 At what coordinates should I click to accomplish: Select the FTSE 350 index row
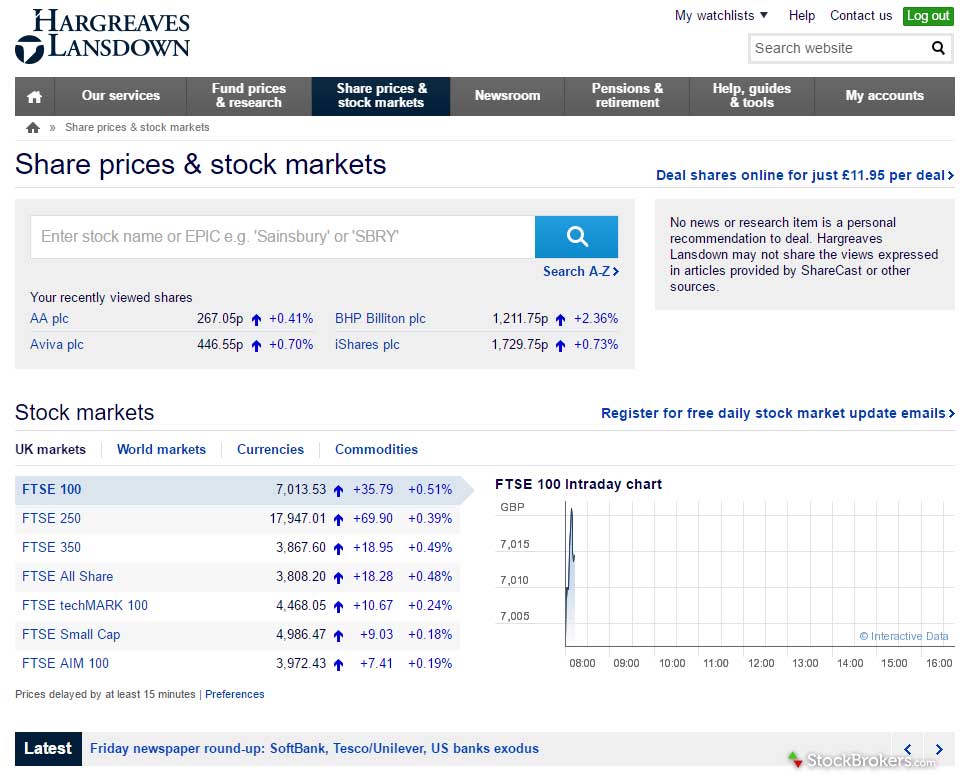[x=237, y=547]
